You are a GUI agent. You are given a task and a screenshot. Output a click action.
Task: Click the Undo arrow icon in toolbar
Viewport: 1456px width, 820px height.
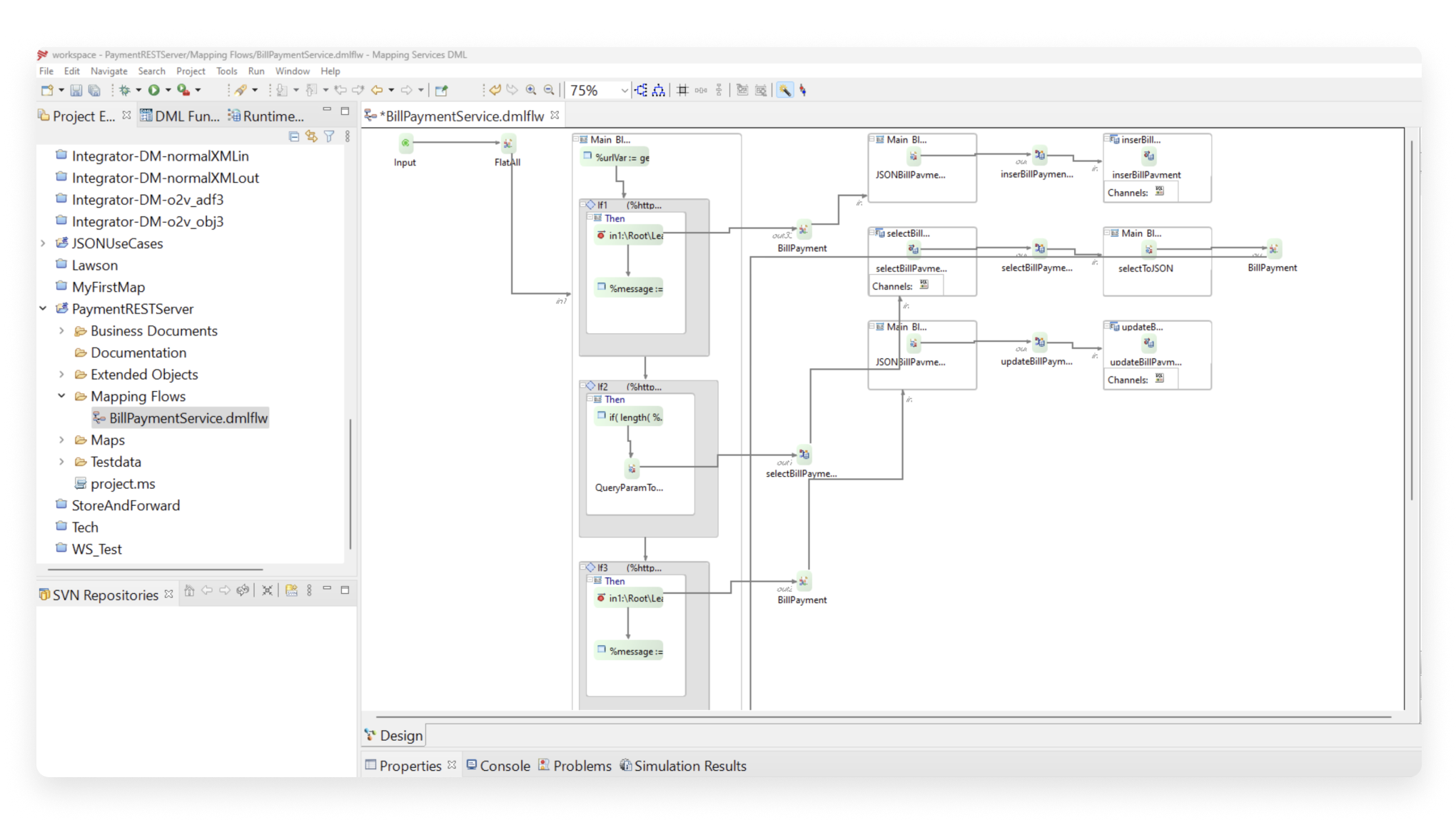point(495,90)
